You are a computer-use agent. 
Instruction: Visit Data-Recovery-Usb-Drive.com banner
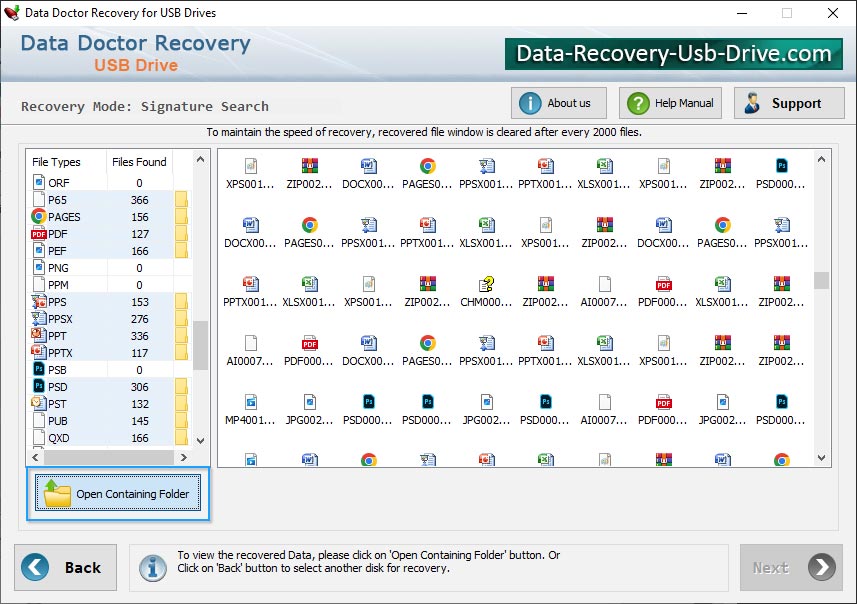pos(673,54)
